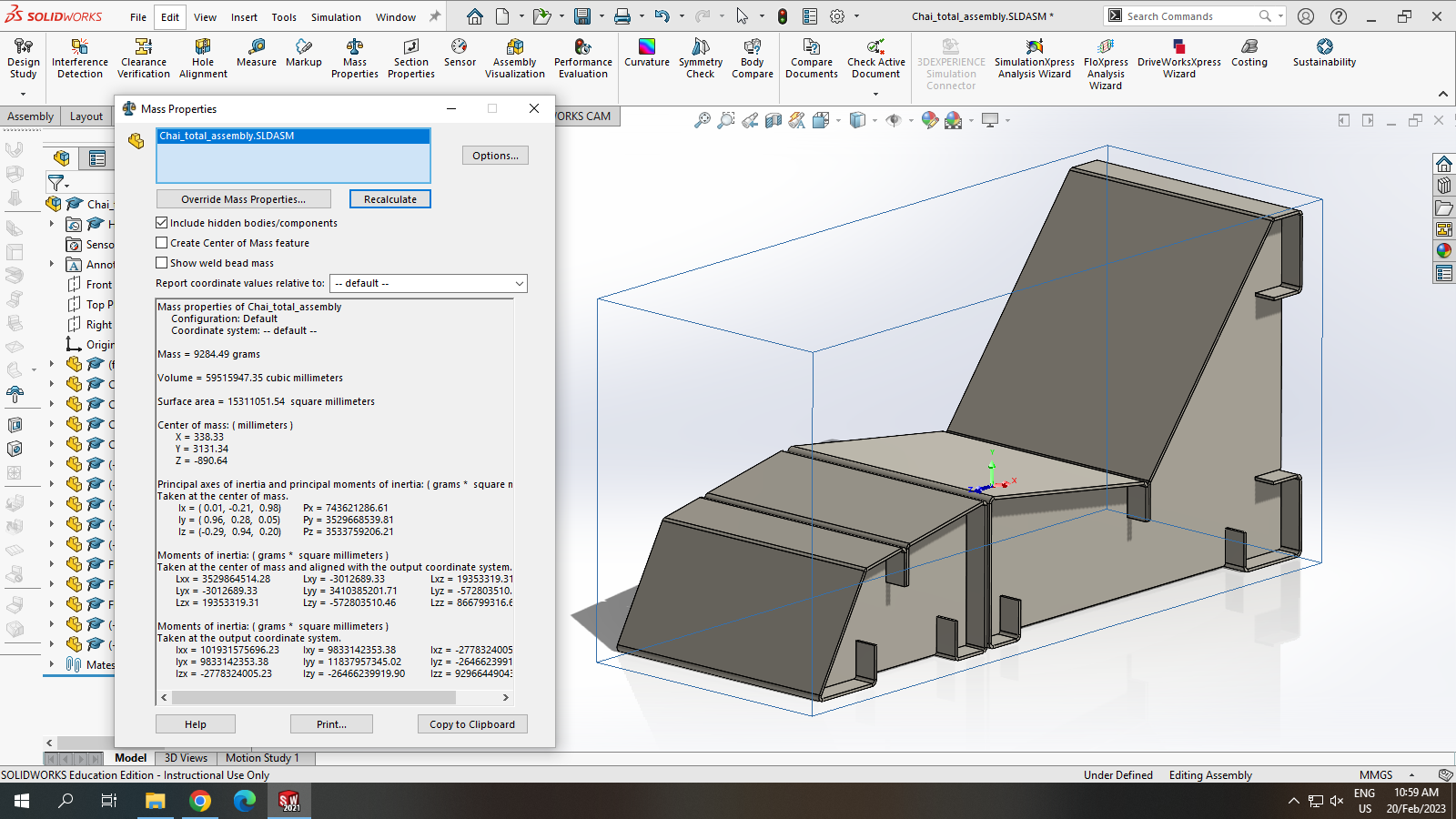Check Show weld bead mass option

(162, 263)
